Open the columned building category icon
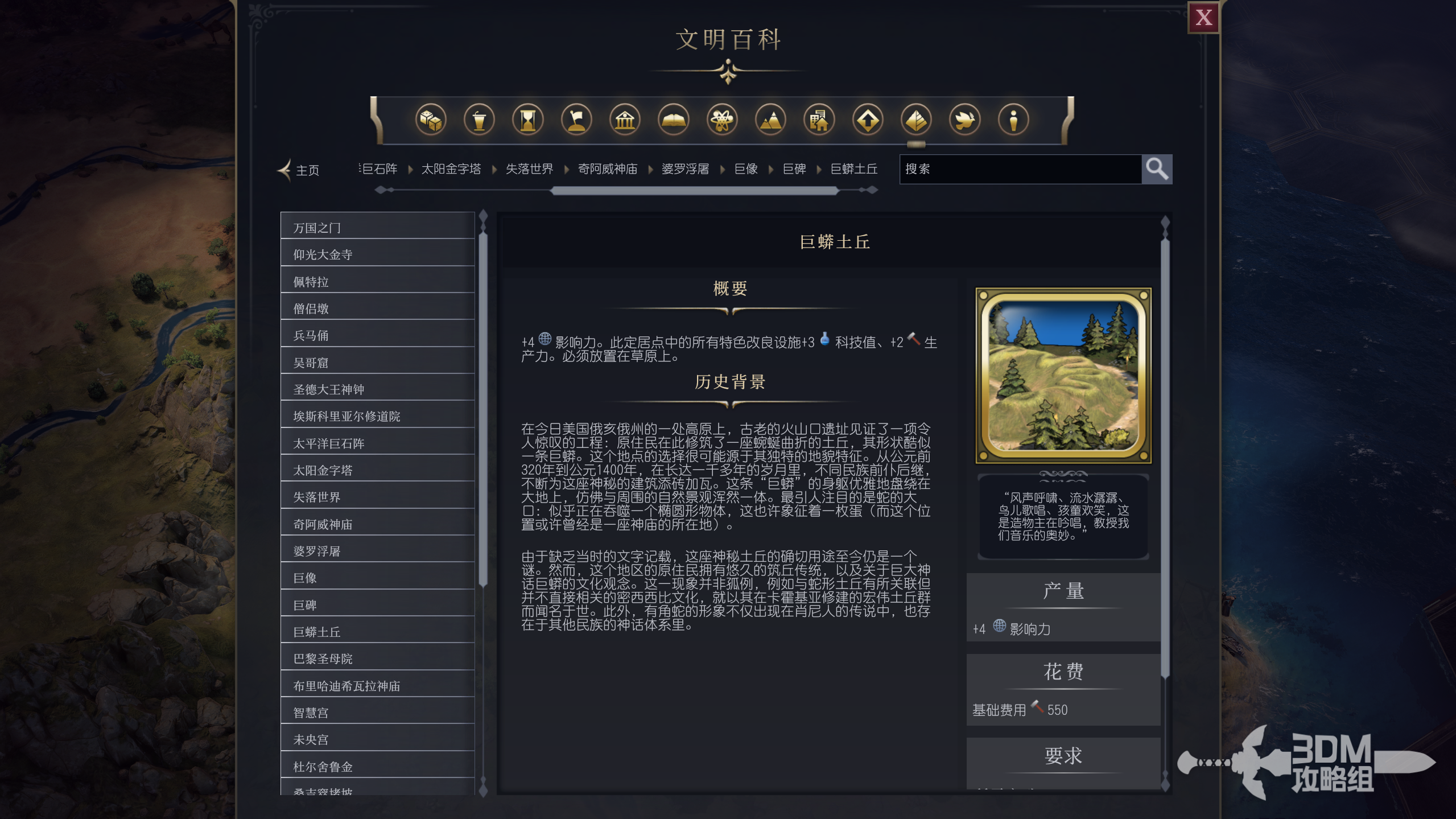 (x=625, y=120)
